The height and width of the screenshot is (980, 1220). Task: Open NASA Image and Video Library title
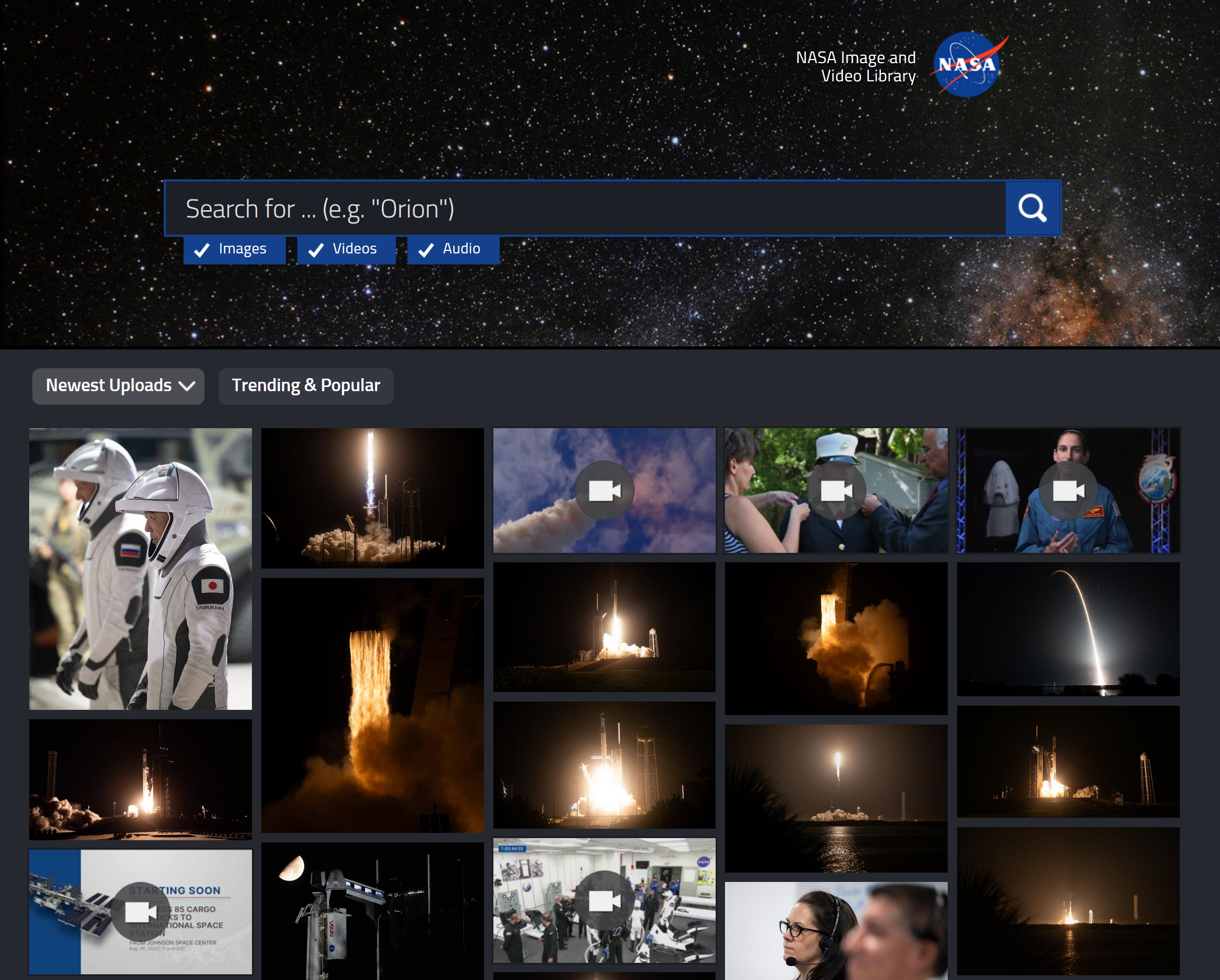coord(855,67)
